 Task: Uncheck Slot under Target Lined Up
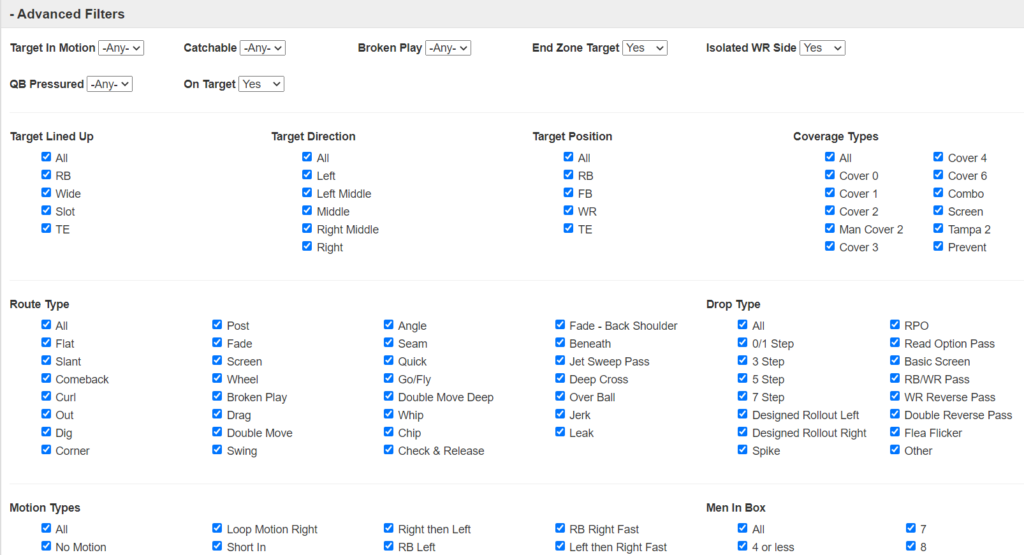coord(47,211)
